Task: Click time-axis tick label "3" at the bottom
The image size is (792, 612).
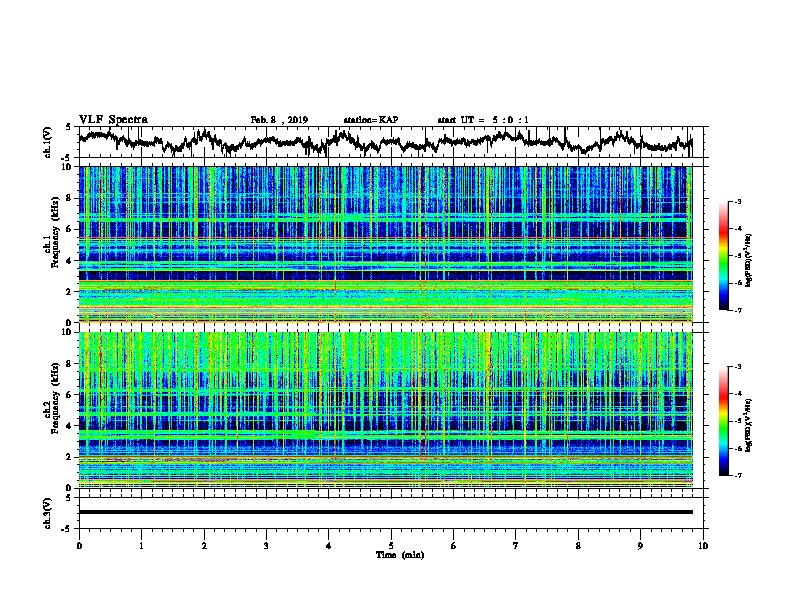Action: click(x=266, y=546)
